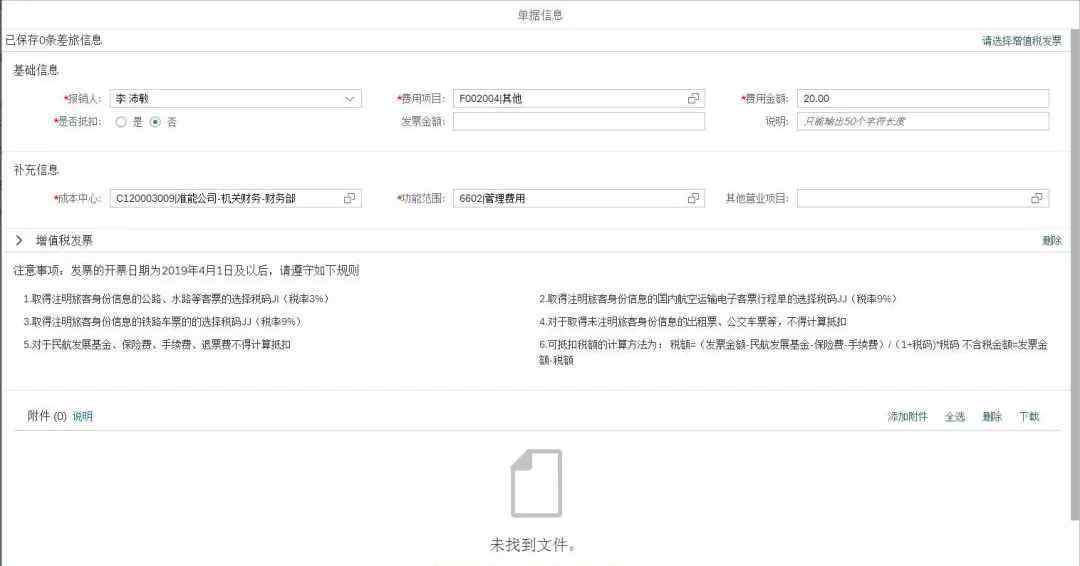Open value help icon for 功能范围 field
The image size is (1080, 566).
click(x=693, y=199)
